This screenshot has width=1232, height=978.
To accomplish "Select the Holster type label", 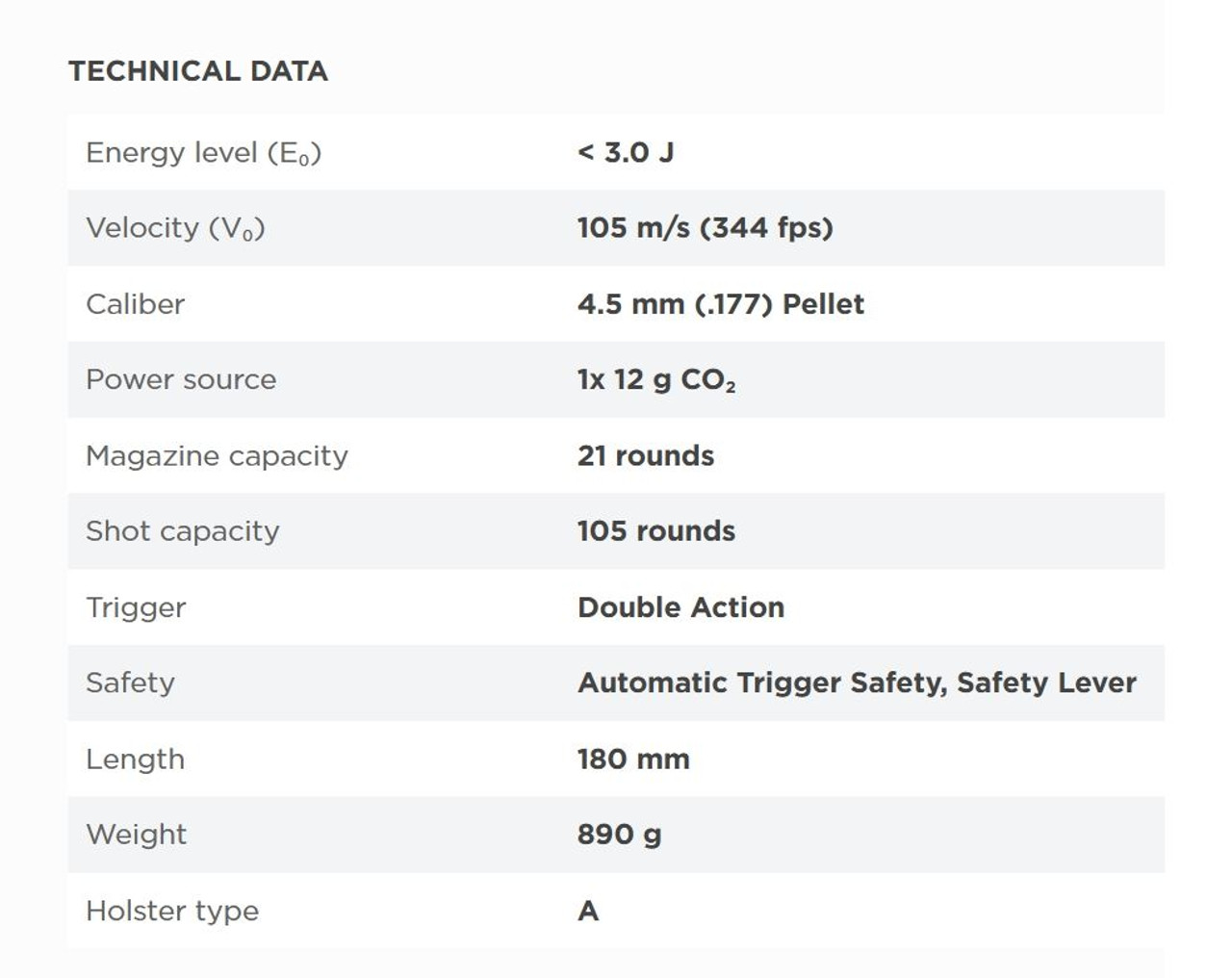I will tap(172, 911).
